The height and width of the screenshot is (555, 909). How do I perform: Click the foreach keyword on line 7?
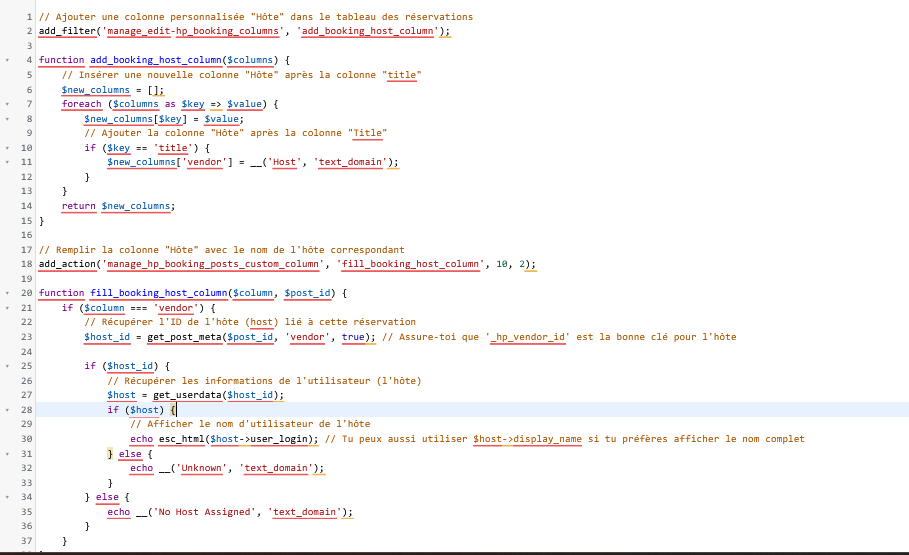tap(82, 104)
